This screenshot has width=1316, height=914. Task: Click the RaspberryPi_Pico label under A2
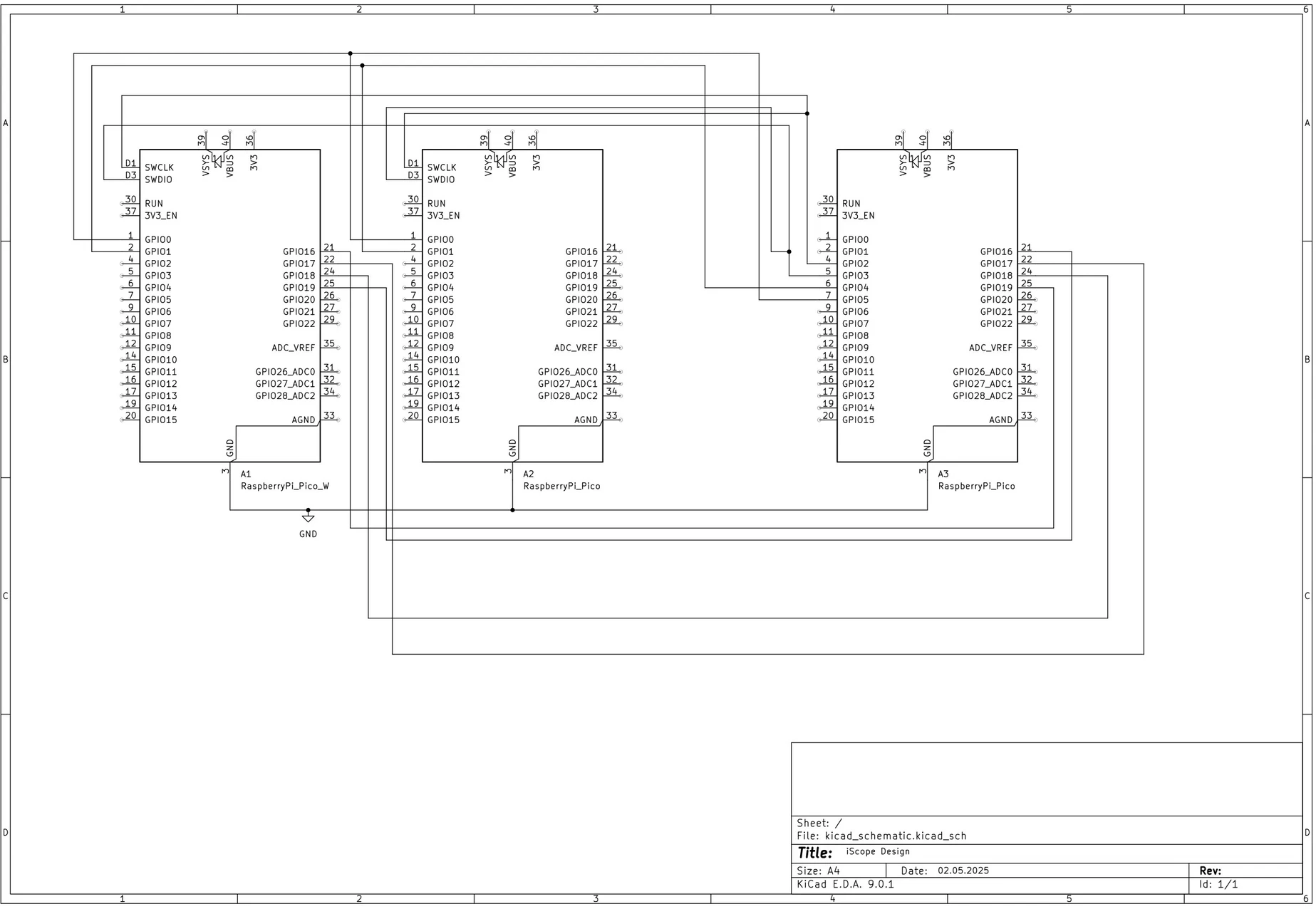pos(562,487)
